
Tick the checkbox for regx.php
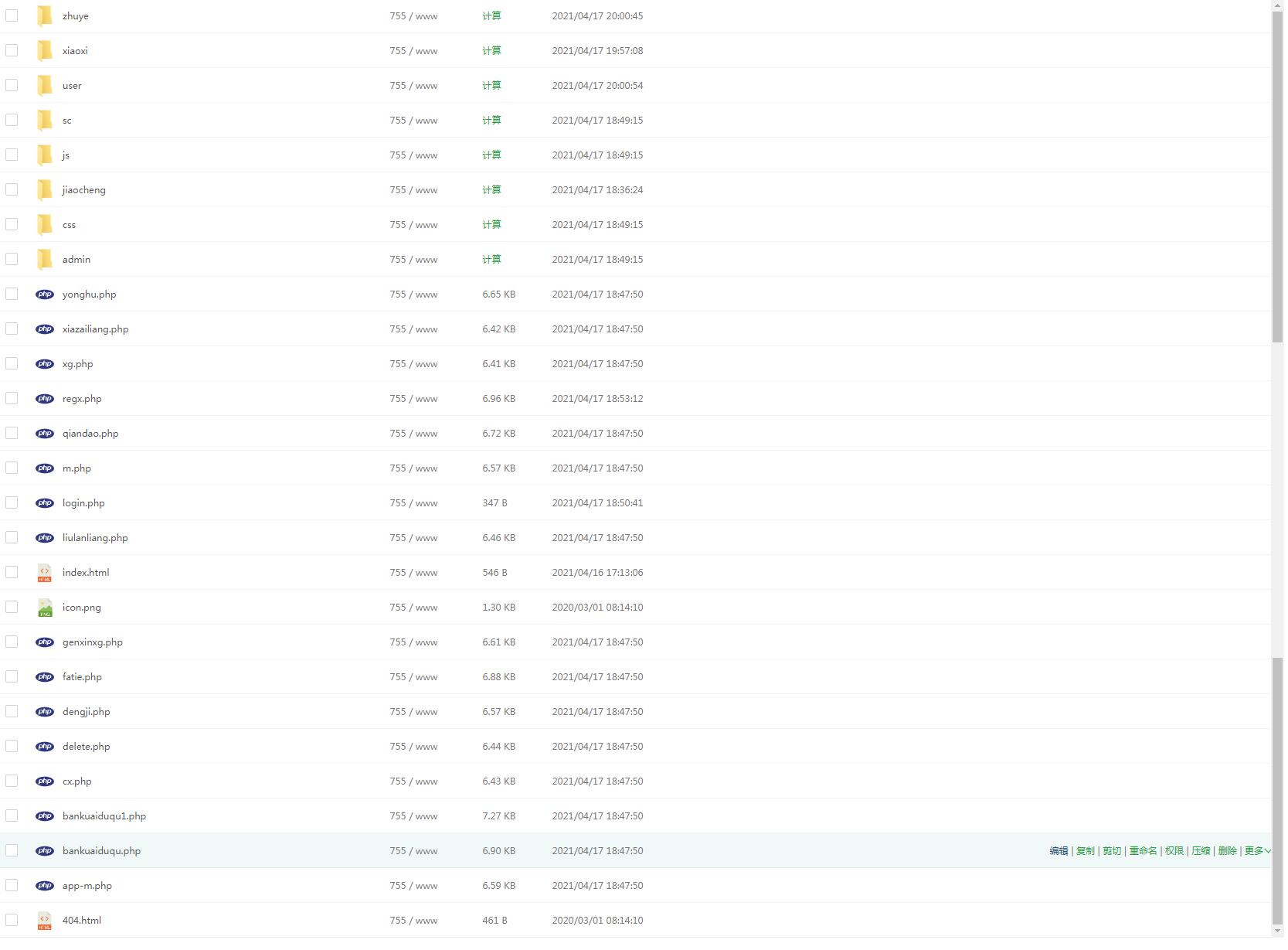(x=12, y=398)
